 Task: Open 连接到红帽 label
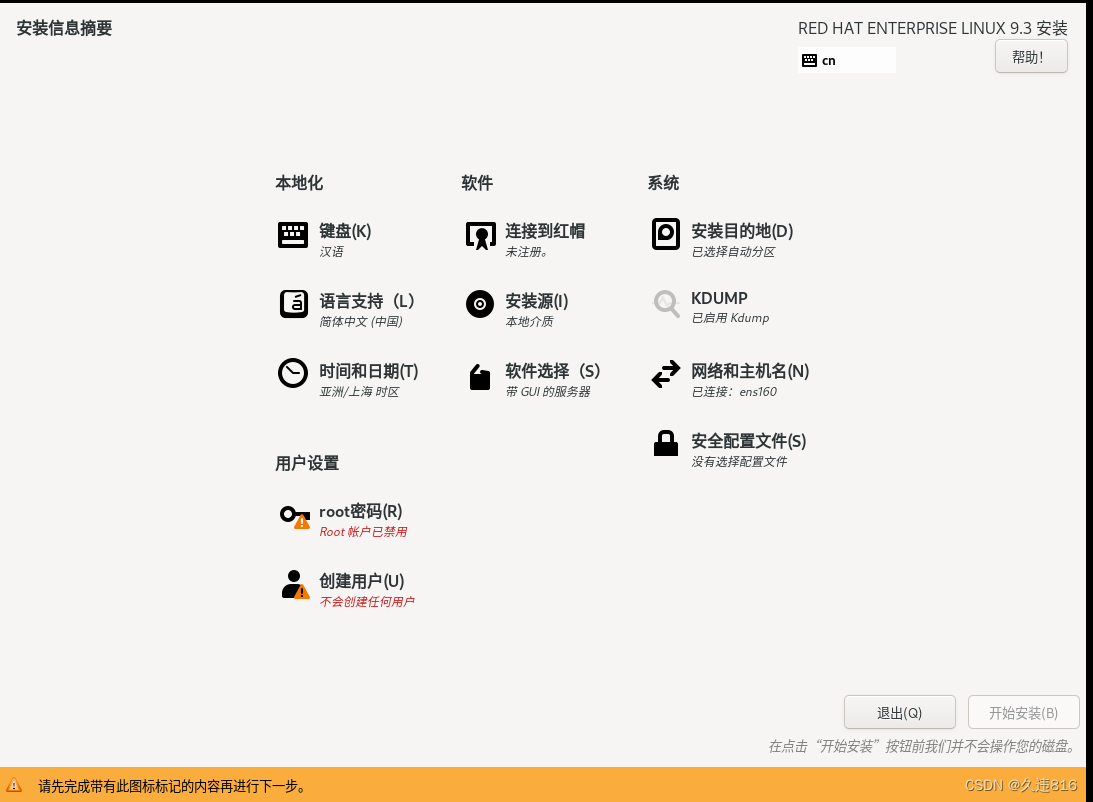[x=545, y=231]
